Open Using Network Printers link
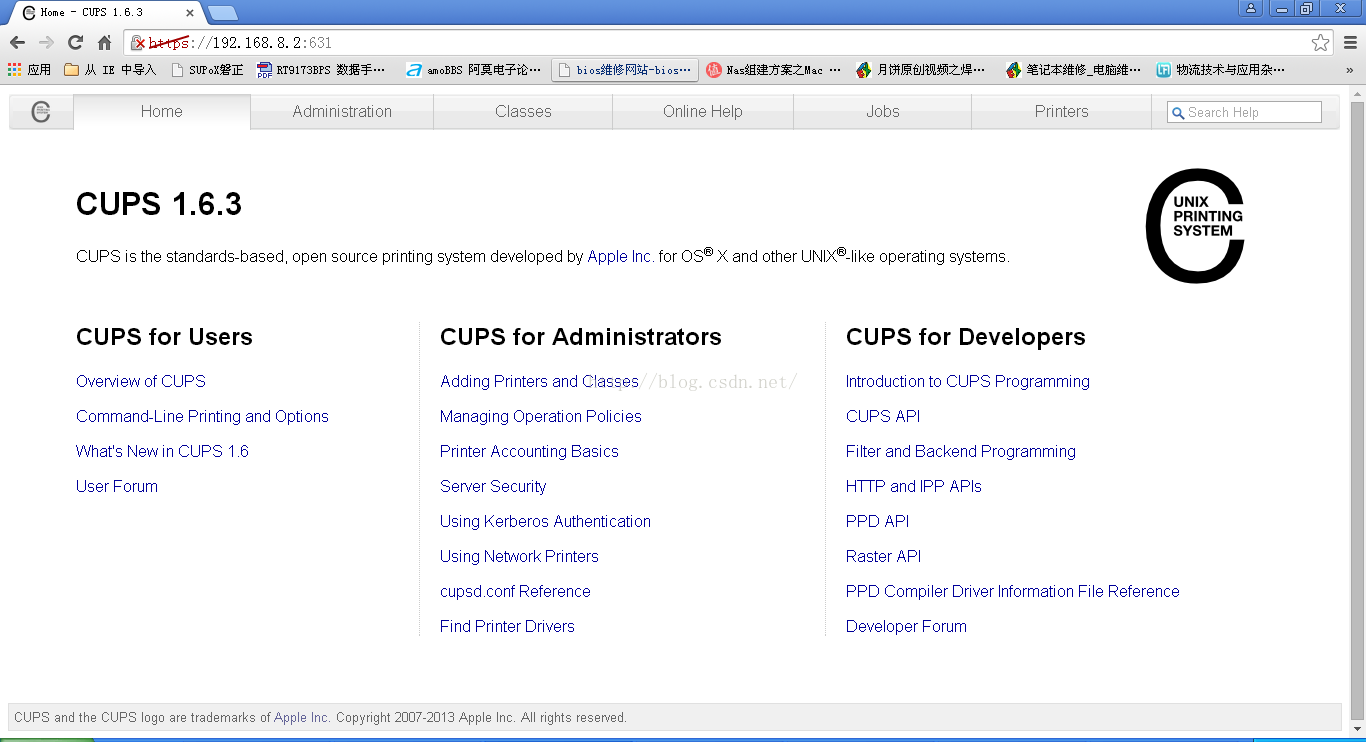This screenshot has width=1366, height=742. [x=519, y=556]
